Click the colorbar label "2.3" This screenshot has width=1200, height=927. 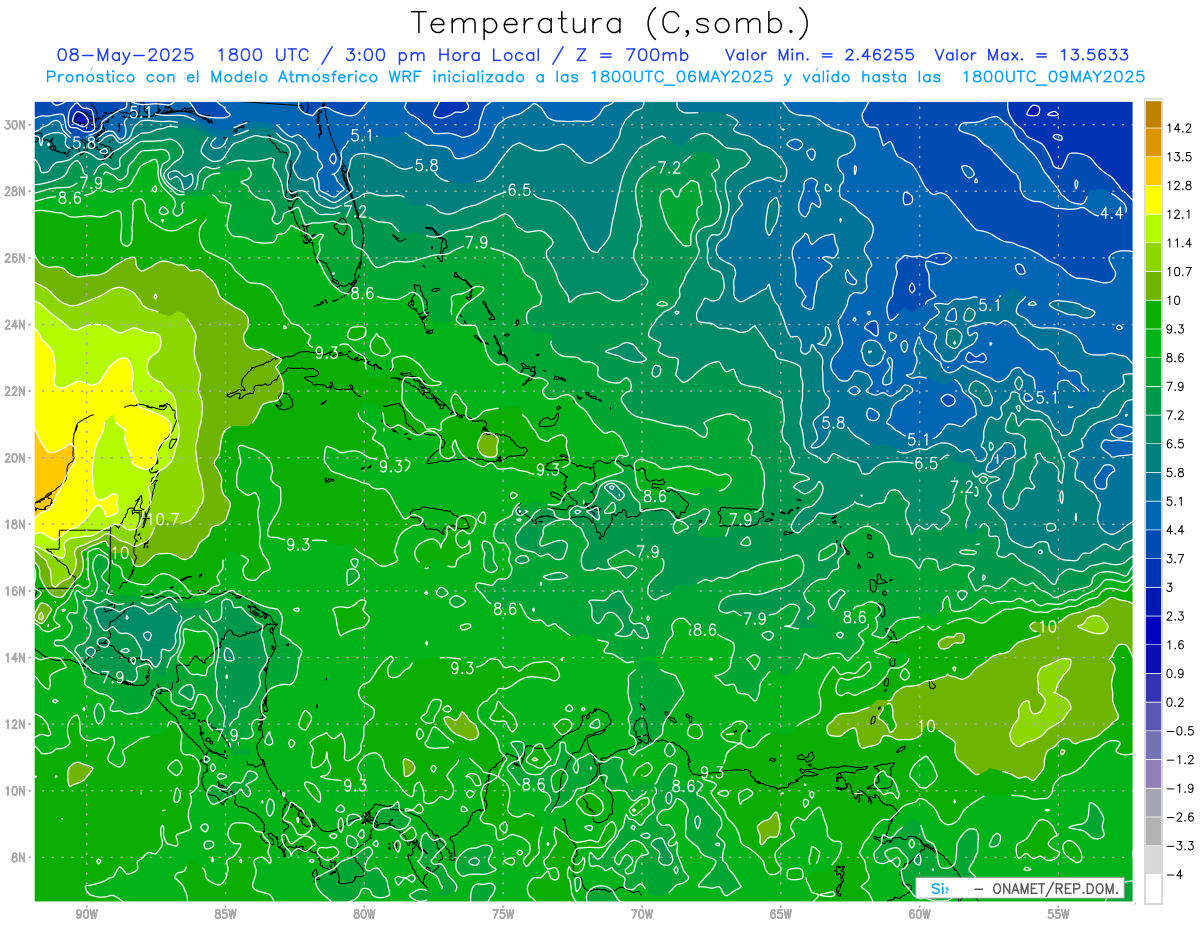tap(1176, 616)
